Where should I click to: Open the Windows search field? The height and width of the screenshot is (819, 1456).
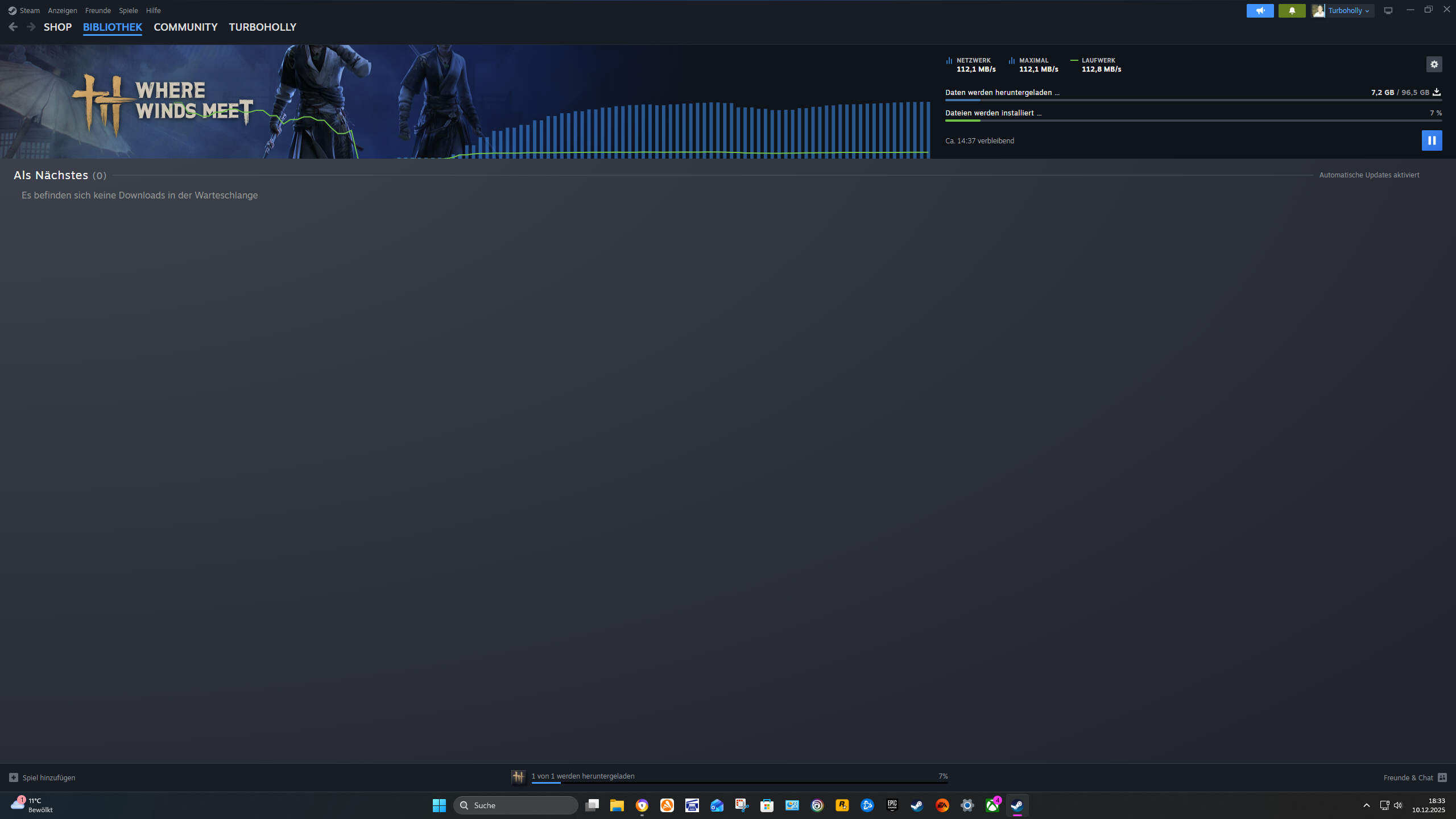click(515, 805)
